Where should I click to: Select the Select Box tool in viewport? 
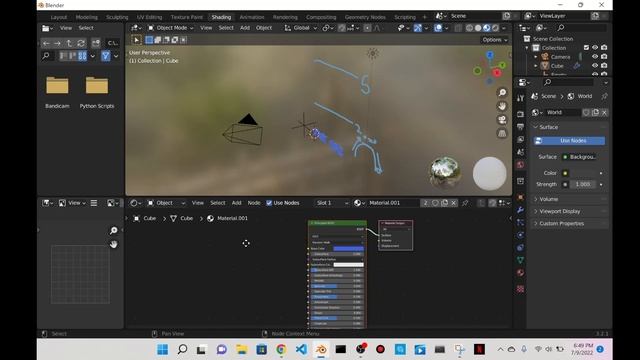click(x=136, y=40)
